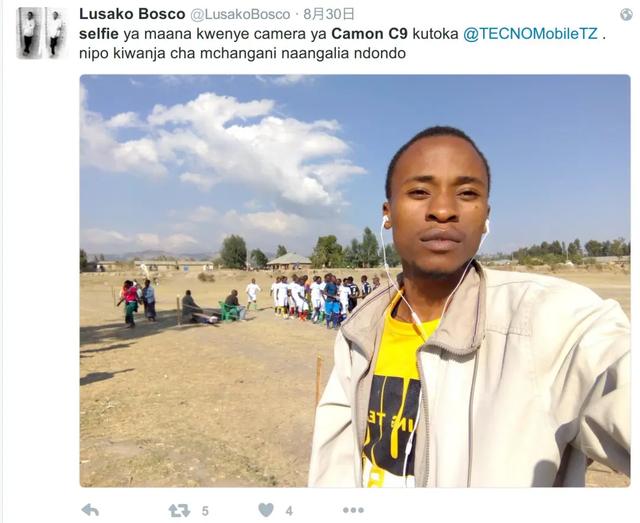
Task: Retweet this post via retweet icon
Action: (179, 510)
